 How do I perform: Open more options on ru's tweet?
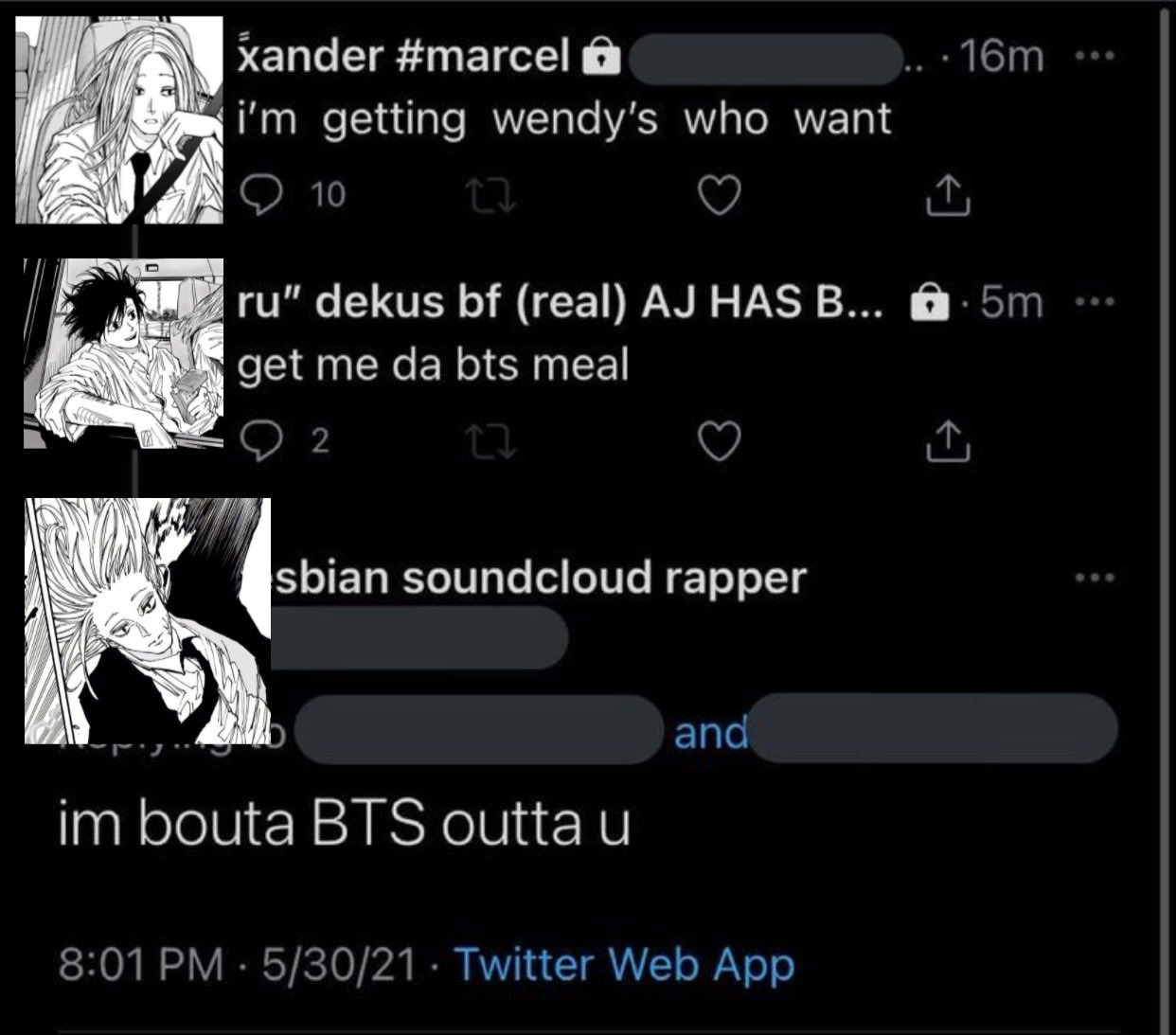coord(1096,302)
